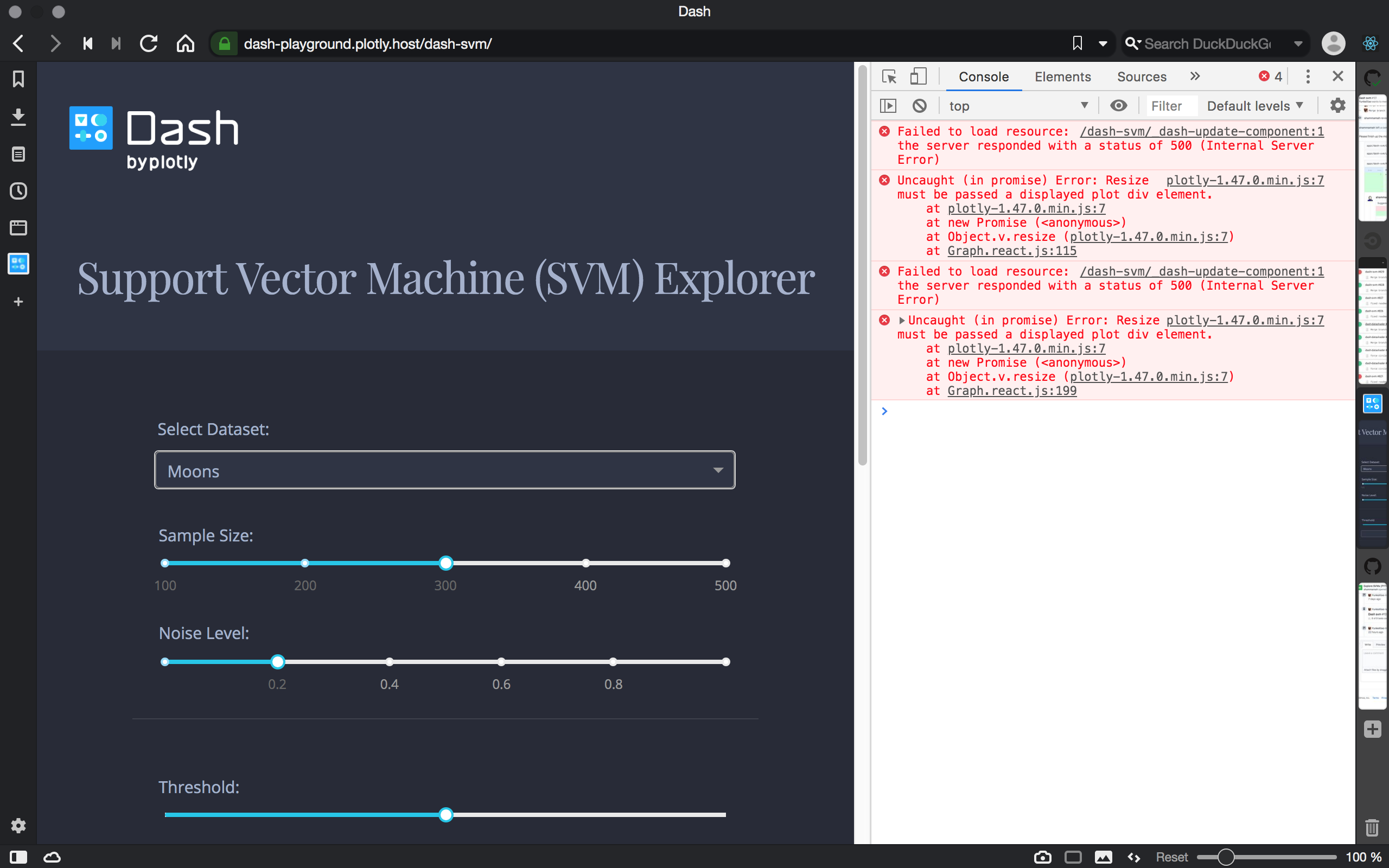Toggle the console sidebar panel button
1389x868 pixels.
pos(888,106)
